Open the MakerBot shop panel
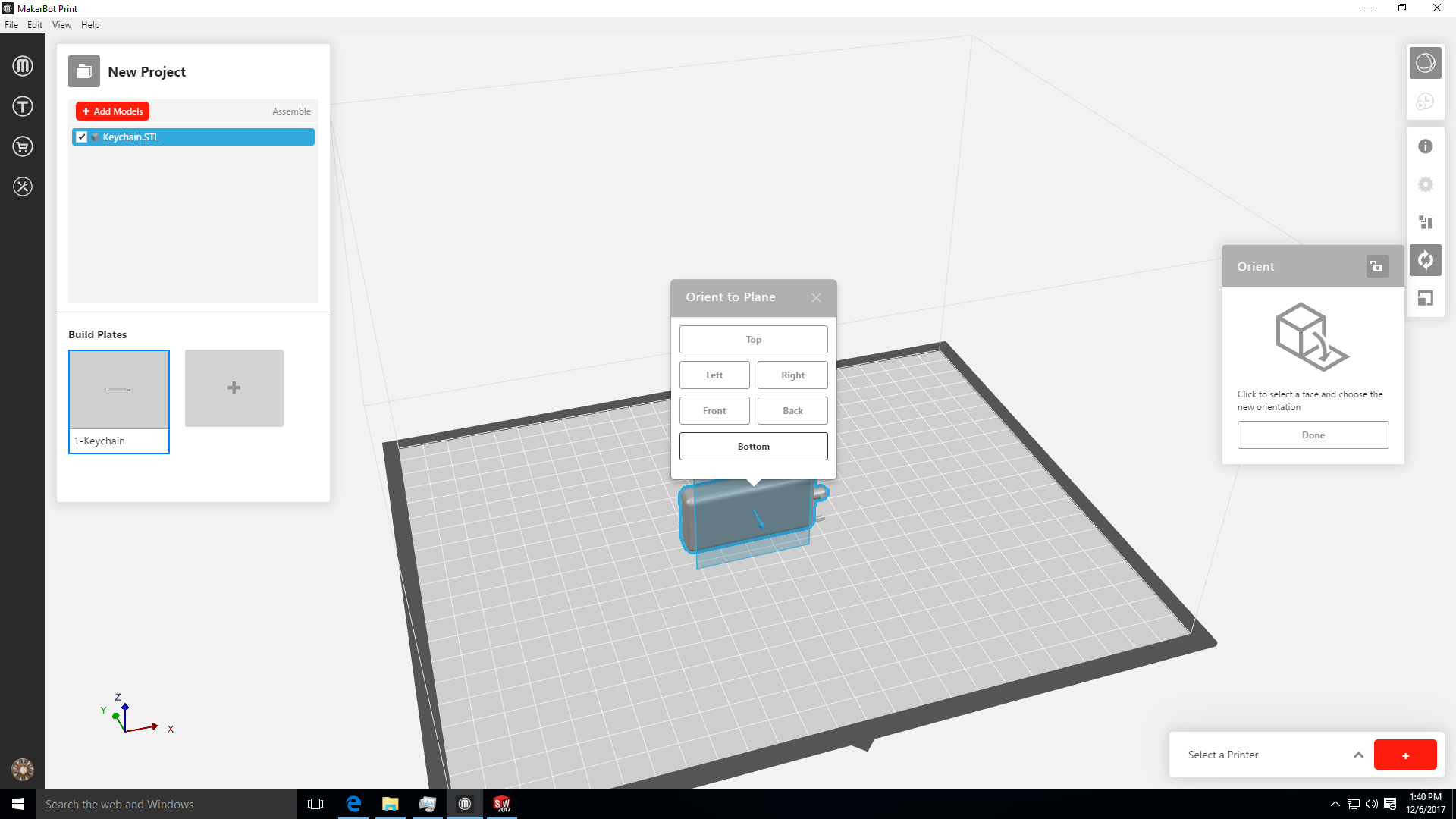Image resolution: width=1456 pixels, height=819 pixels. [x=23, y=146]
